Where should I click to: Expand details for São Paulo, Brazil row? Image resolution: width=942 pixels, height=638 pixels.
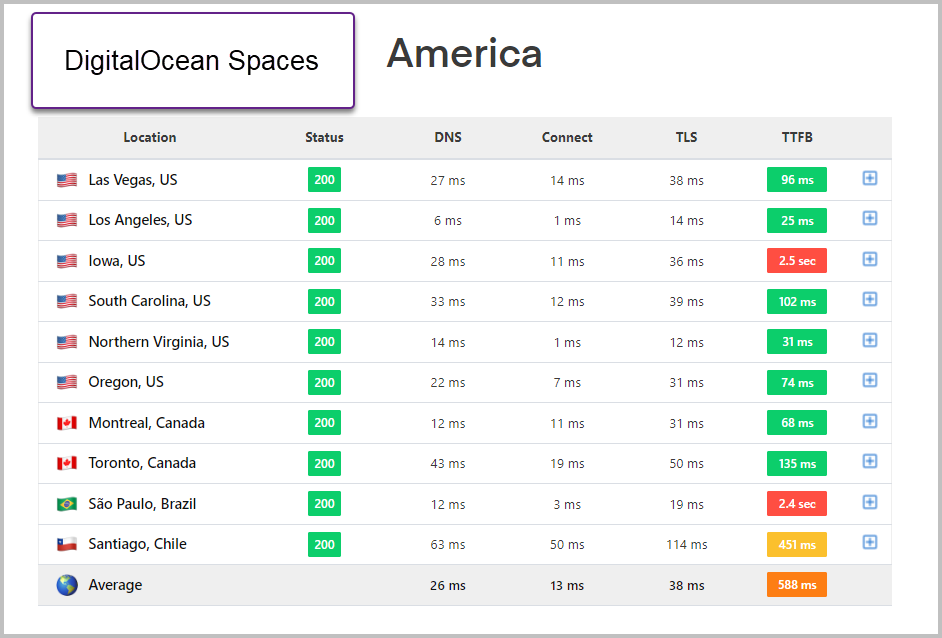[x=869, y=502]
